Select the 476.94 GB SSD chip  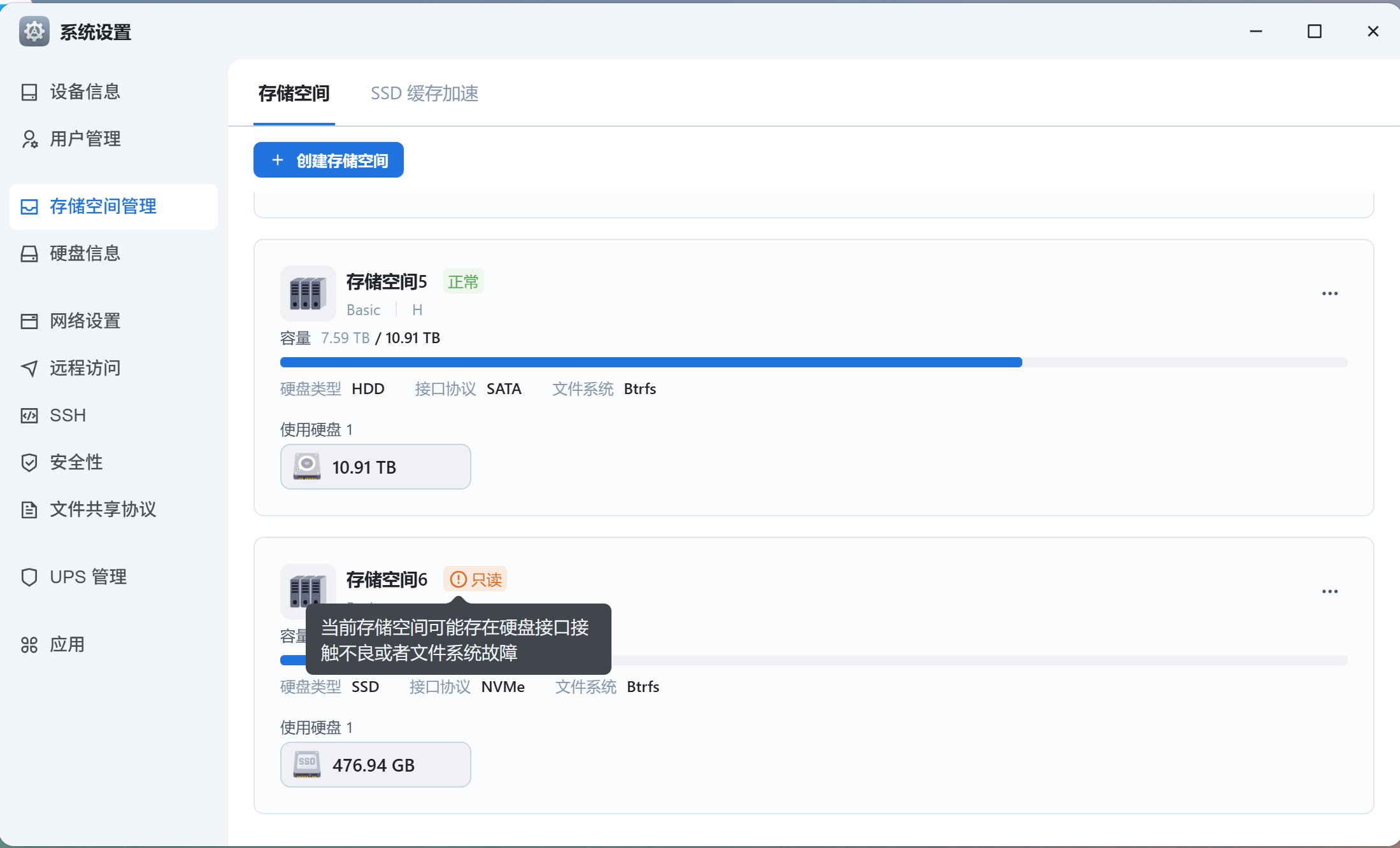click(376, 765)
